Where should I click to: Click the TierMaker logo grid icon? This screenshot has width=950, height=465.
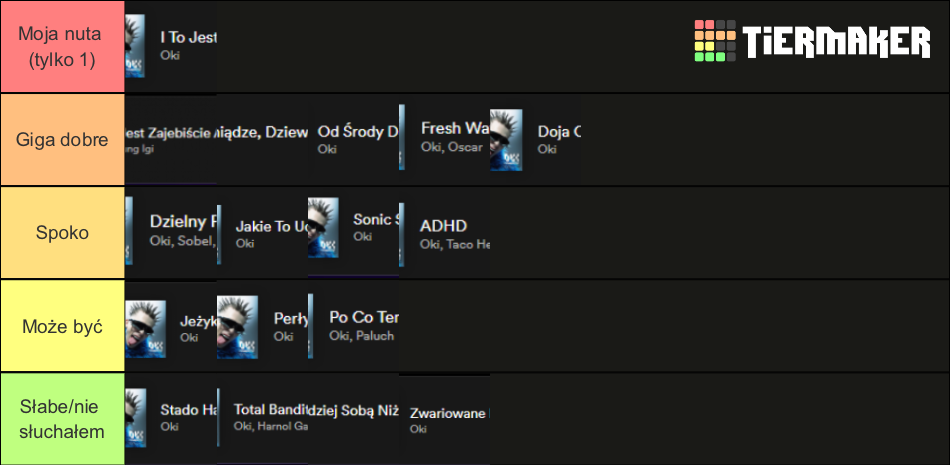tap(715, 41)
